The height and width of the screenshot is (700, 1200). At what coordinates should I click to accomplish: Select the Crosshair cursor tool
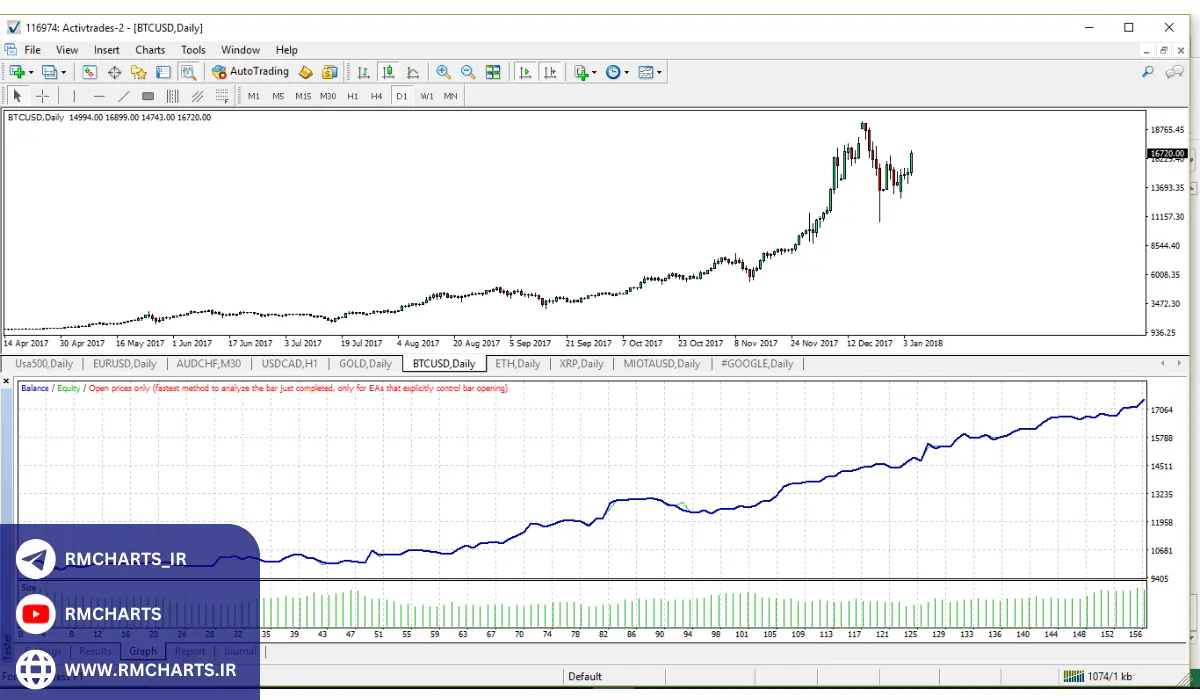pyautogui.click(x=43, y=96)
